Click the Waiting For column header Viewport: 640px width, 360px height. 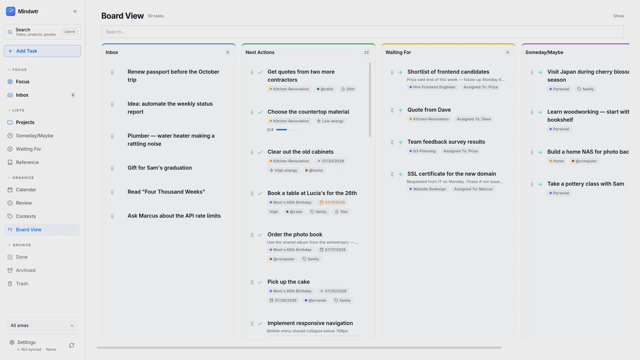tap(448, 53)
